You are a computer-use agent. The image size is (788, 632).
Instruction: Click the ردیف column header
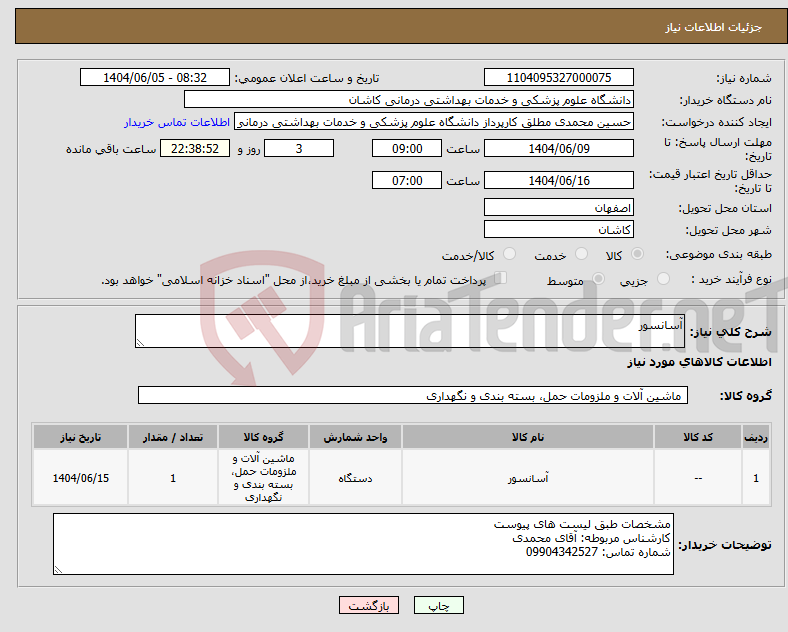pos(755,437)
